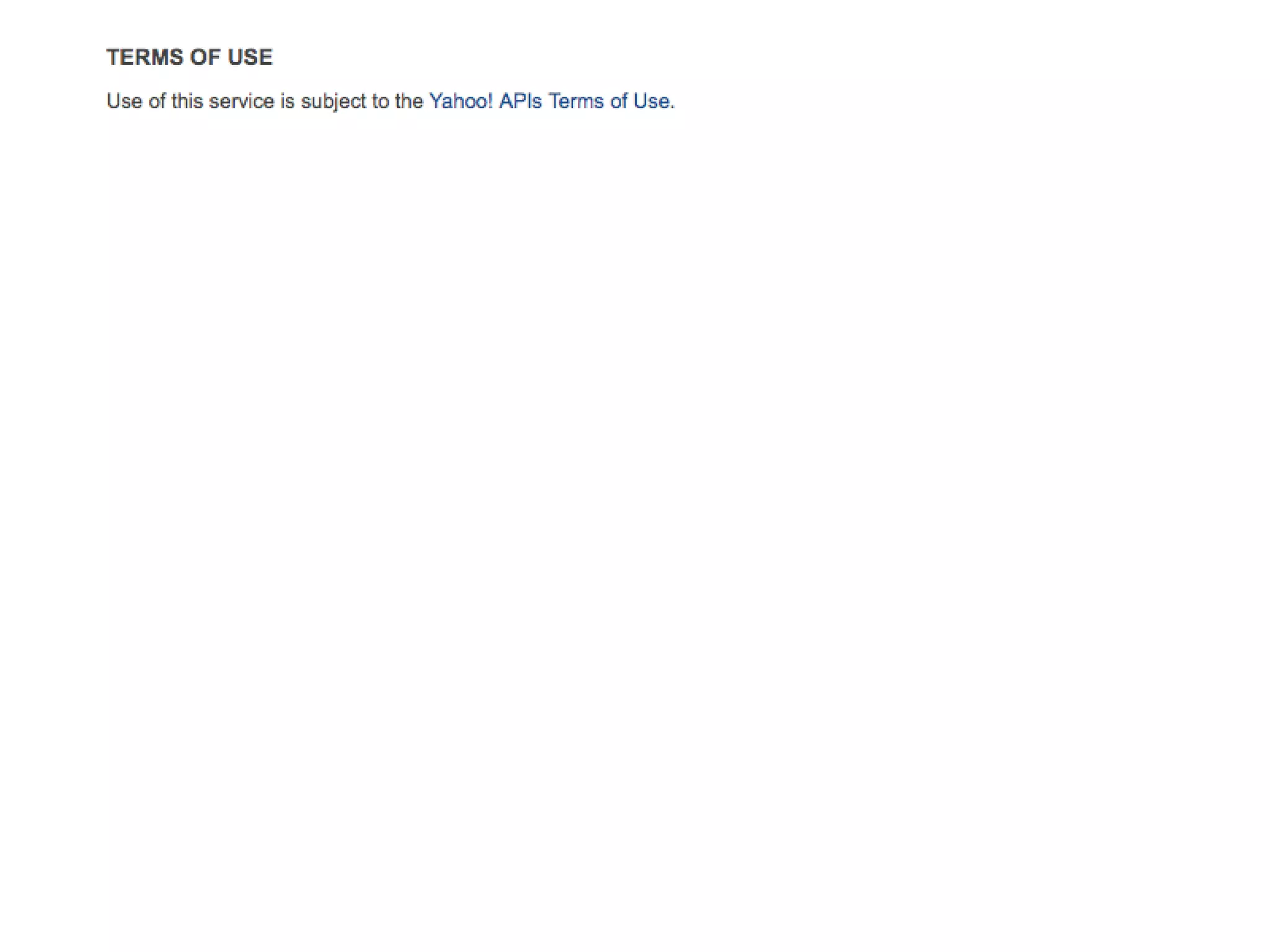Click the first word "Use" of the sentence
The height and width of the screenshot is (952, 1270).
(x=125, y=101)
